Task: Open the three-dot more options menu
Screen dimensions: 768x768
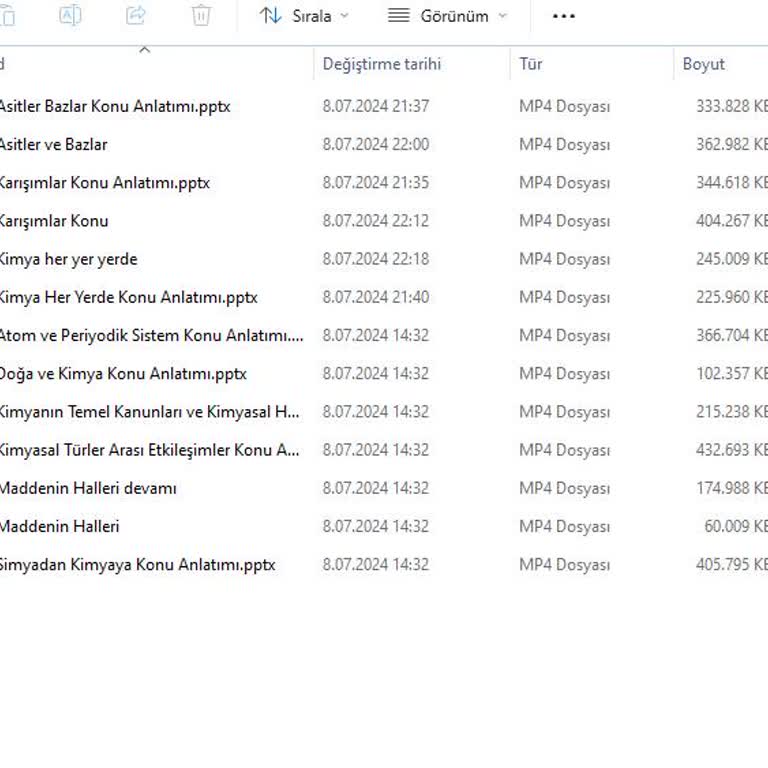Action: click(564, 16)
